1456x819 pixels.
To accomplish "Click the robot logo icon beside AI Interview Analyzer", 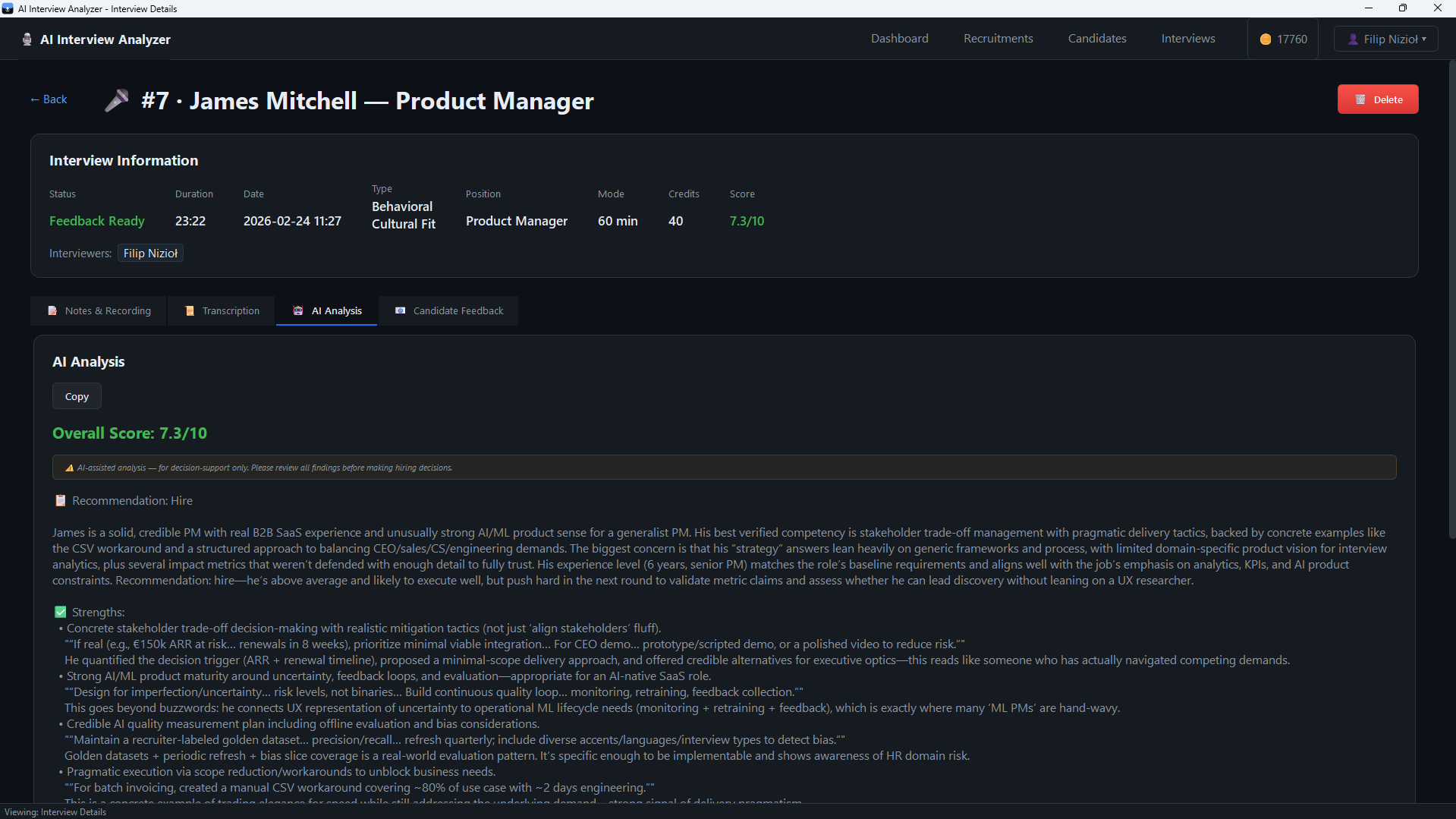I will (x=27, y=39).
